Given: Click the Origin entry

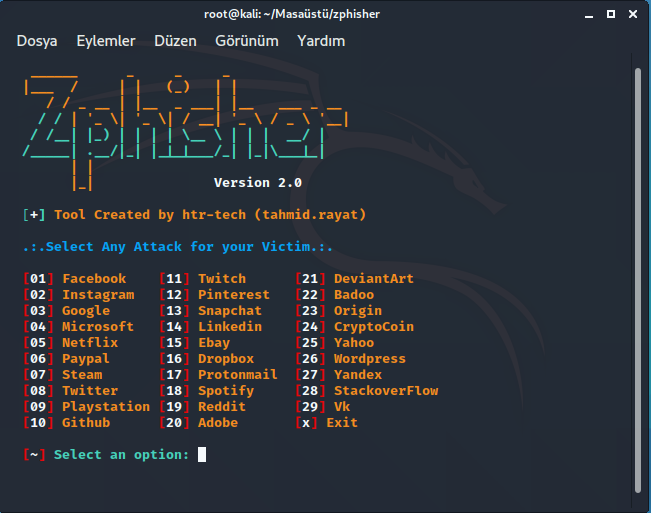Looking at the screenshot, I should coord(358,311).
